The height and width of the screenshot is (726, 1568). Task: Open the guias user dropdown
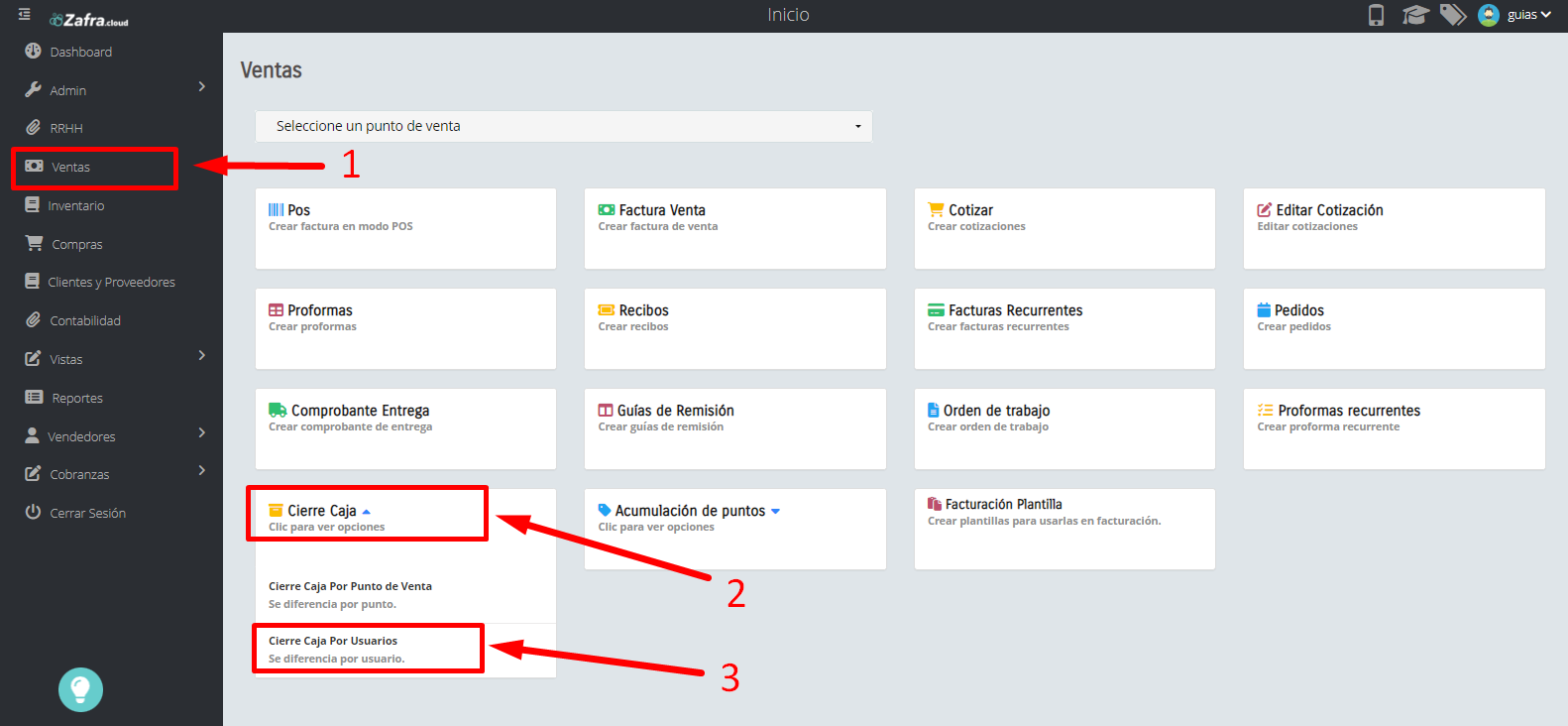[x=1528, y=15]
